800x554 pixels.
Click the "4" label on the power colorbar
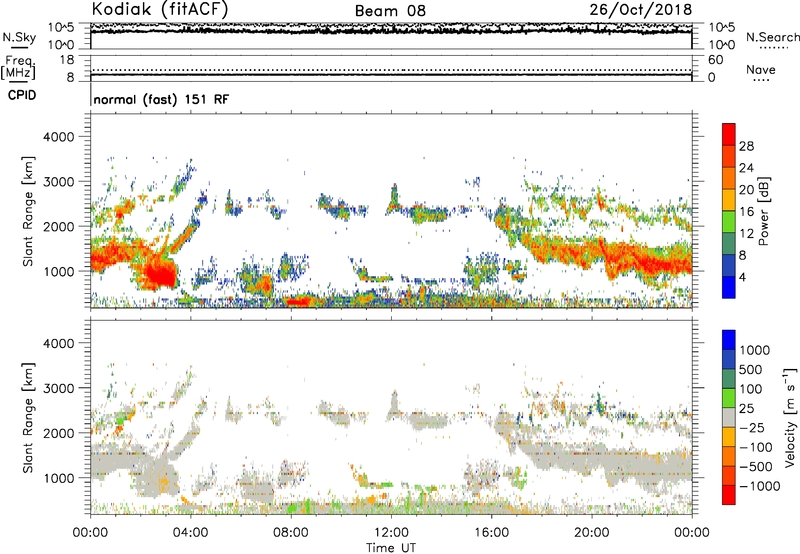coord(743,277)
